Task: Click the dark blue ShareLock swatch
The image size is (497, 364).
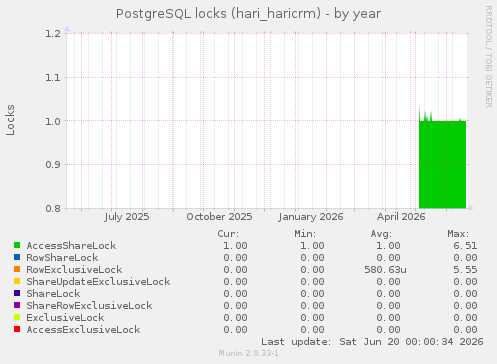Action: tap(17, 293)
